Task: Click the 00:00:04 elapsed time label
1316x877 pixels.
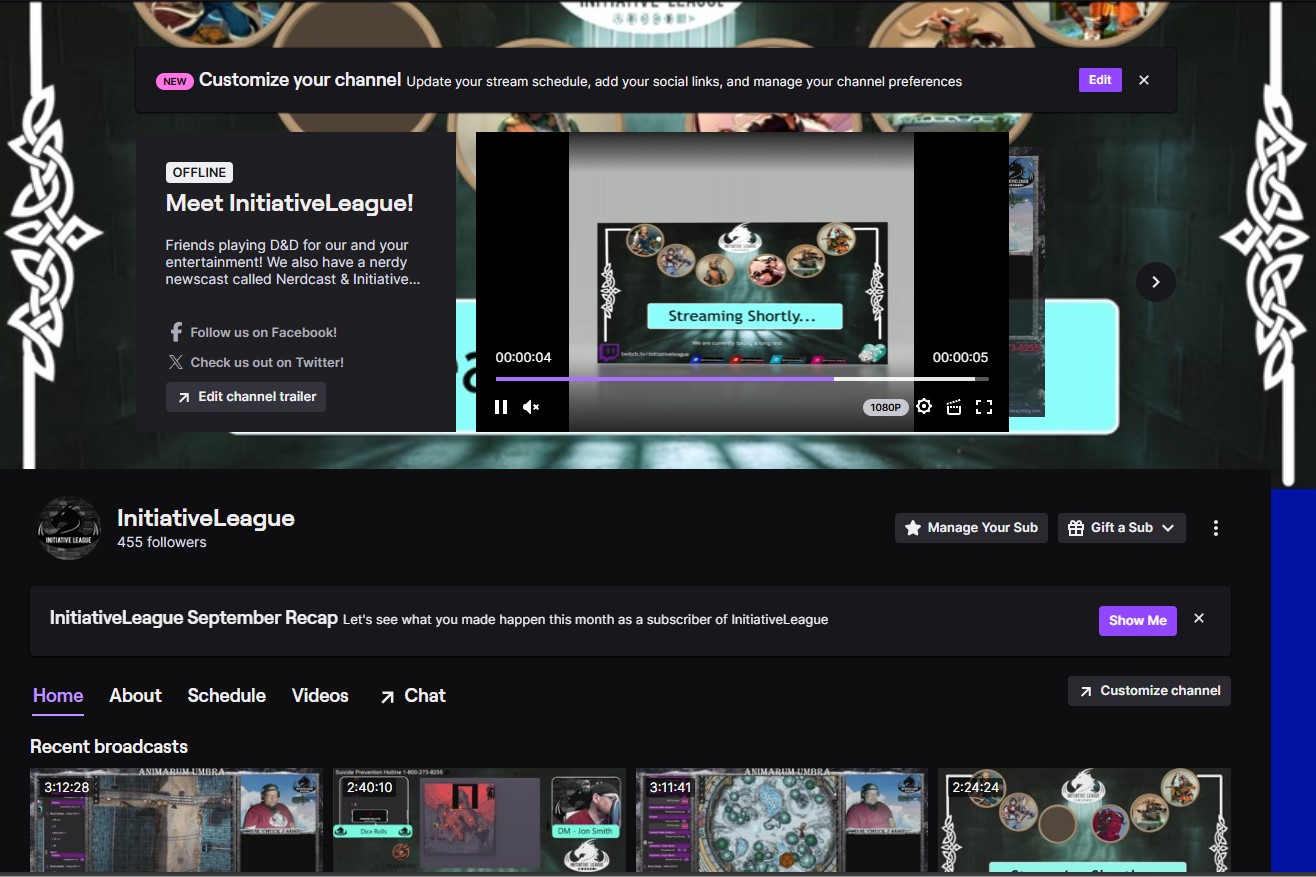Action: (523, 357)
